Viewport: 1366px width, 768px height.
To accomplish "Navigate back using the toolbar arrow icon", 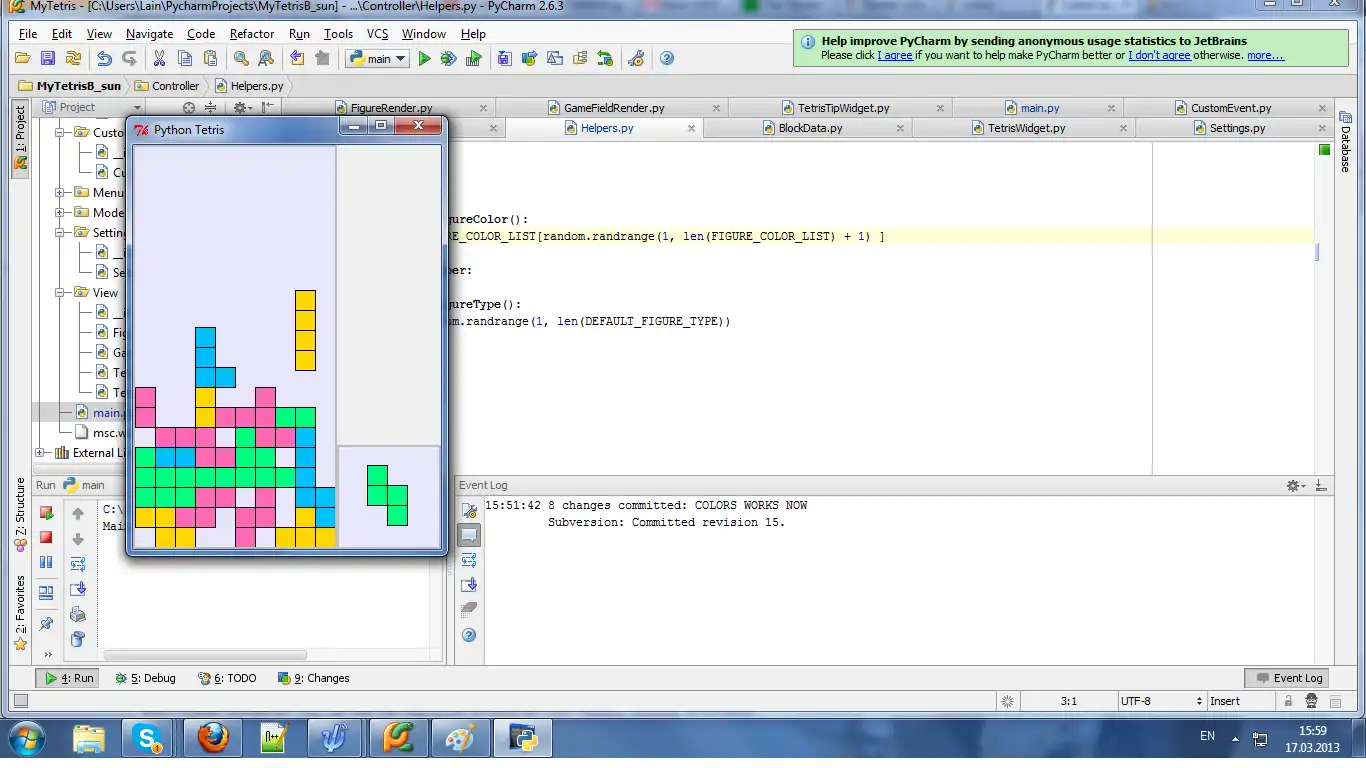I will 297,59.
